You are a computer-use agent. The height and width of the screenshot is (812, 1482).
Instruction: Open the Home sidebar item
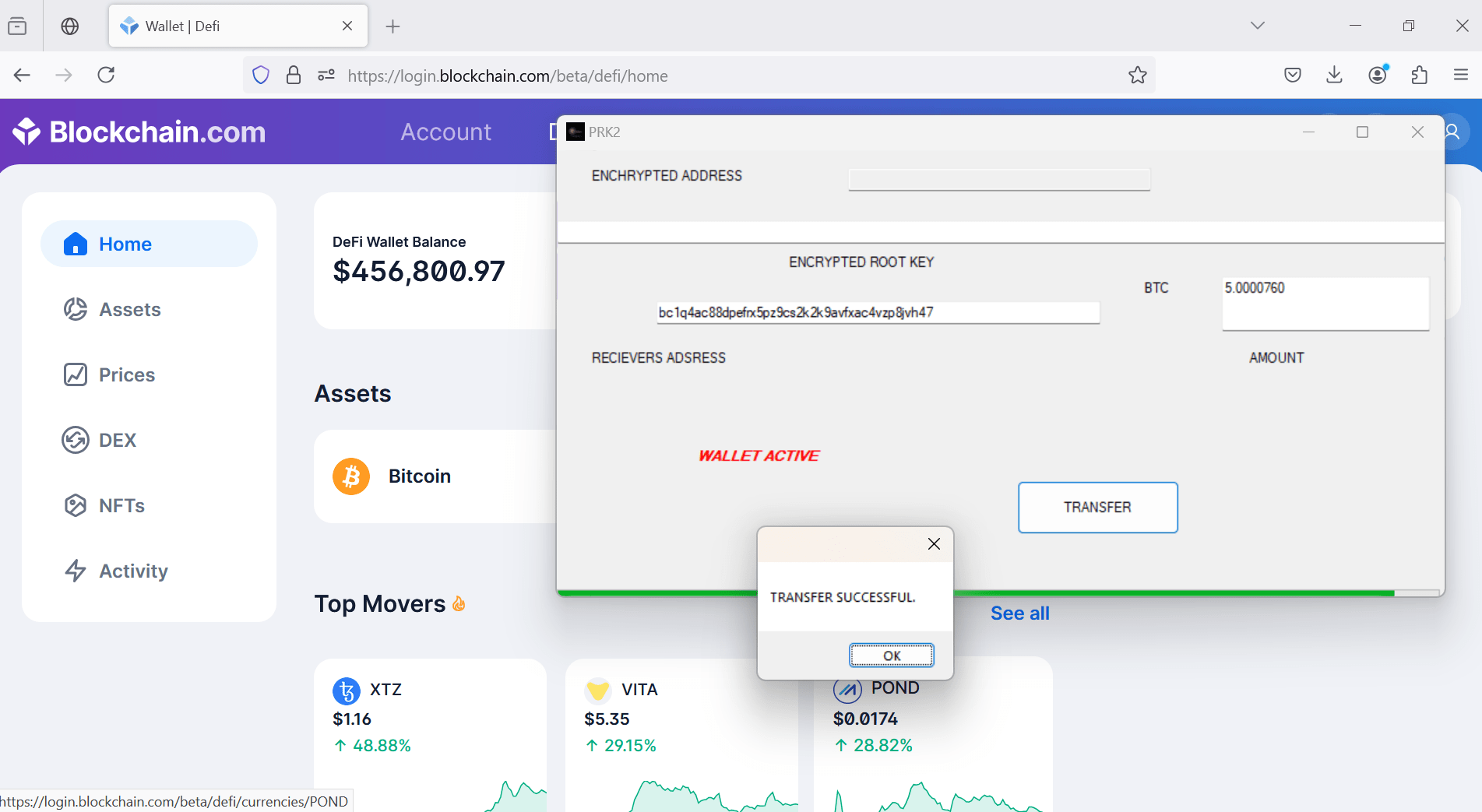(149, 244)
